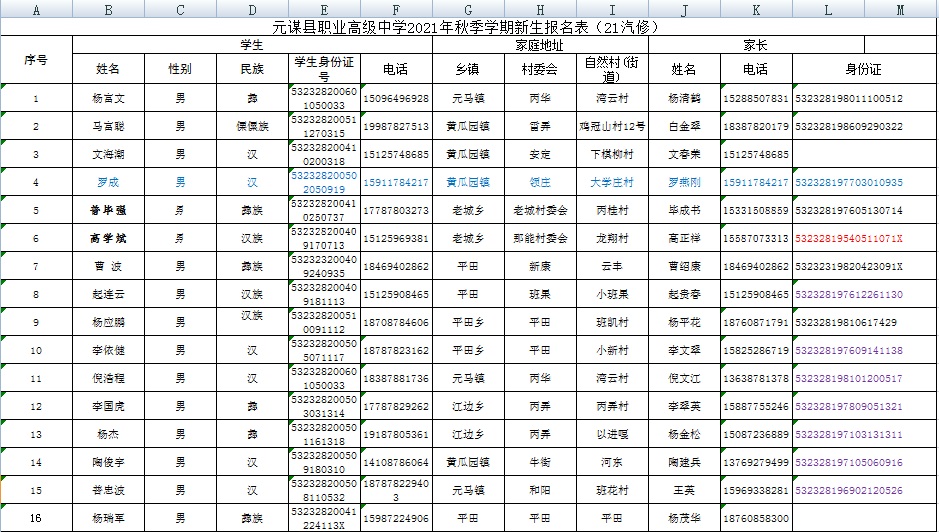
Task: Click student name cell 杨杰
Action: [108, 434]
